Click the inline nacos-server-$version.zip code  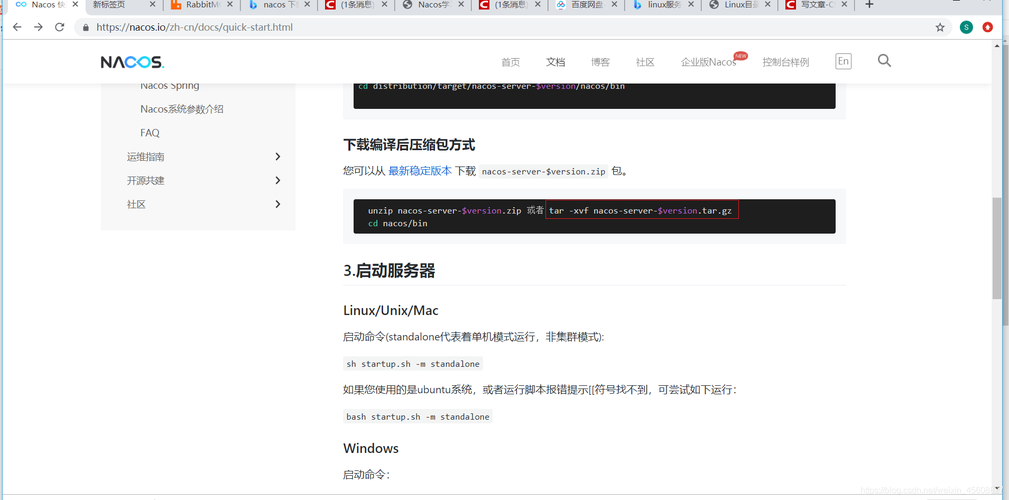pyautogui.click(x=544, y=172)
